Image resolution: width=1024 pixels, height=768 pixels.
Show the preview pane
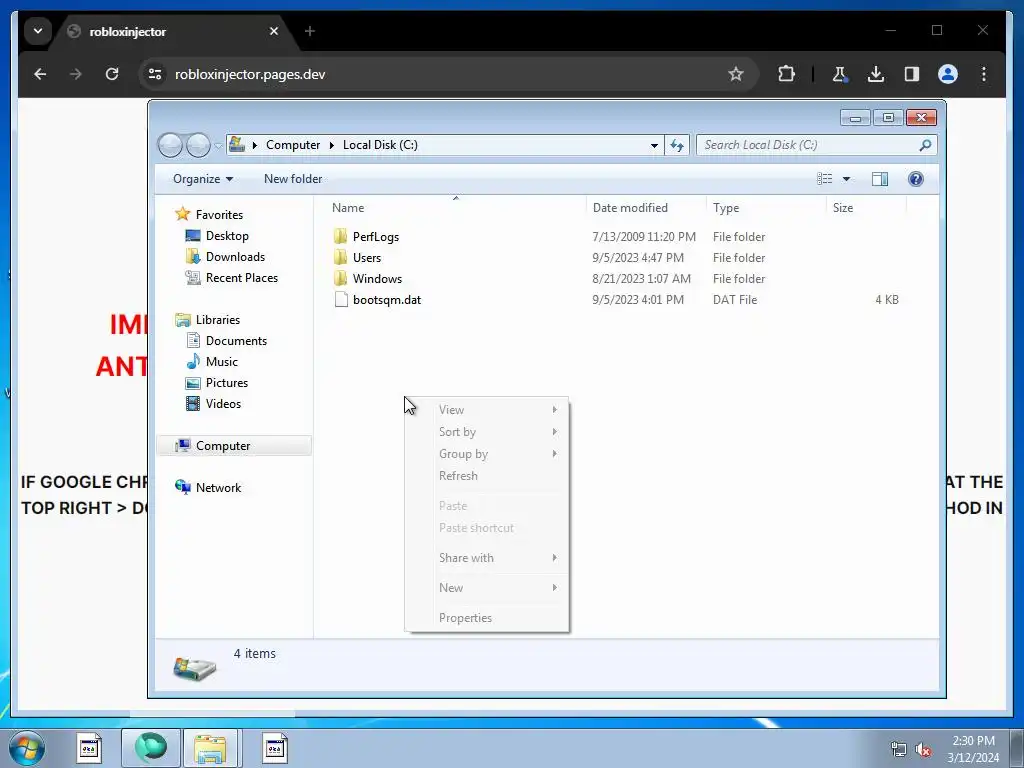(880, 179)
